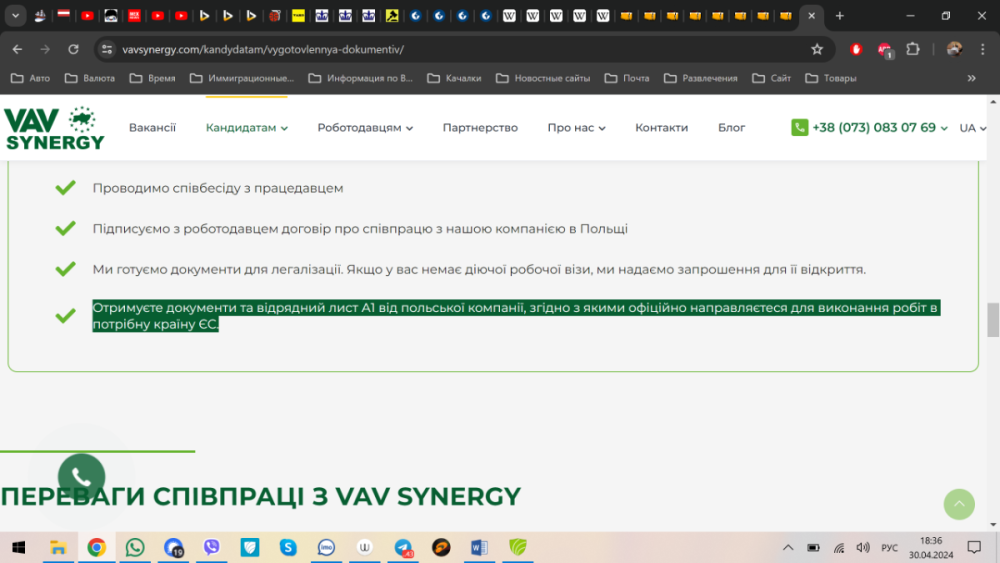Screen dimensions: 1000x563
Task: Expand the Роботодавцям dropdown menu
Action: [364, 128]
